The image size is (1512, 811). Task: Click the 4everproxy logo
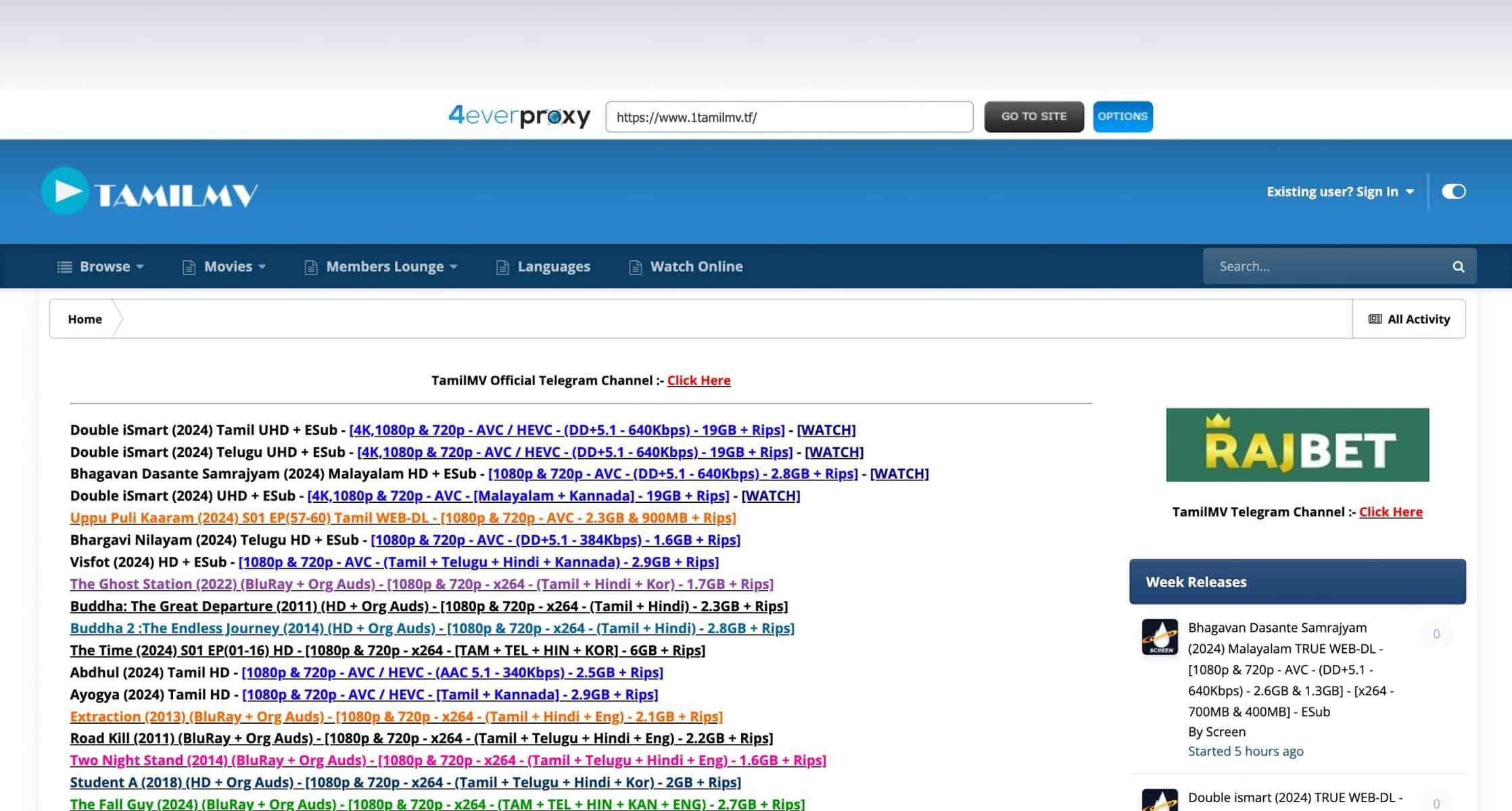519,116
